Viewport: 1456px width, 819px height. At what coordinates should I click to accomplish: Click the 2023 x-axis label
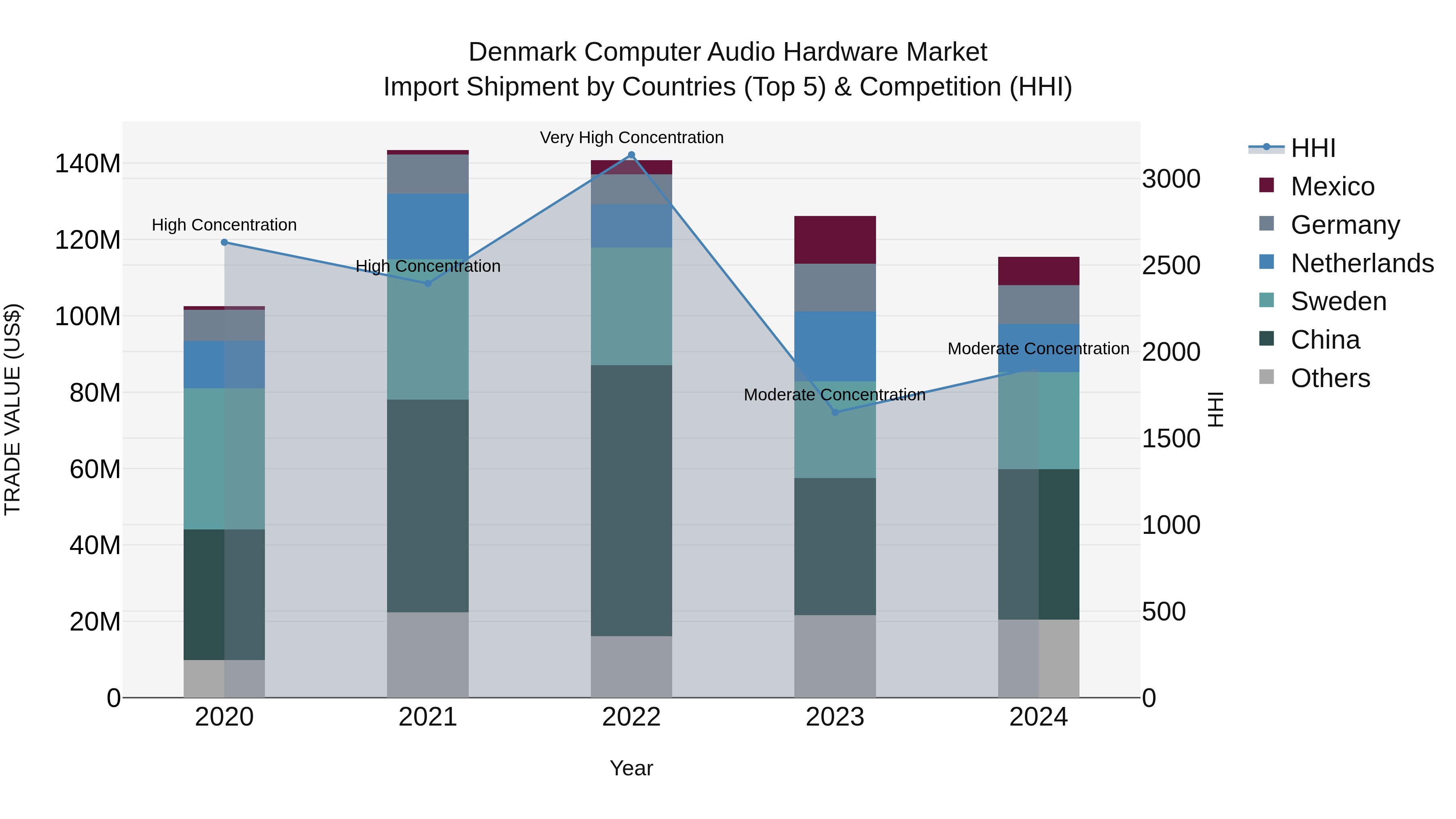point(836,717)
